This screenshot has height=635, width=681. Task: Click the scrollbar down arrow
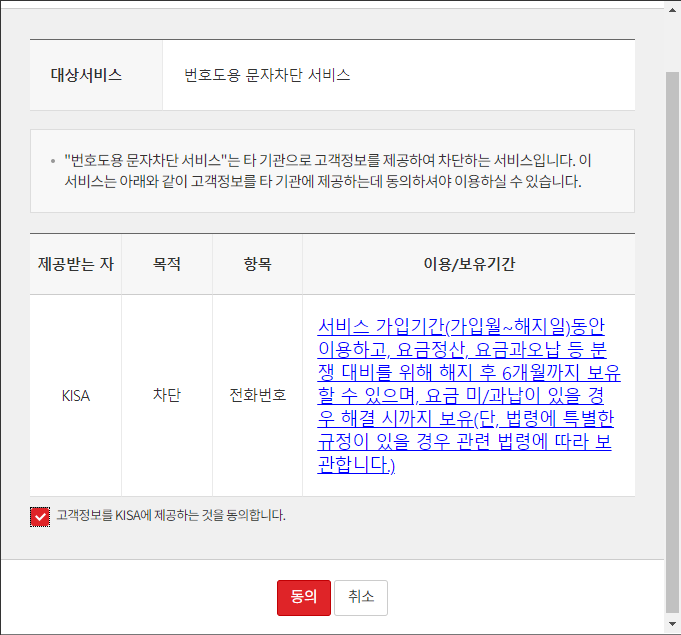click(672, 624)
